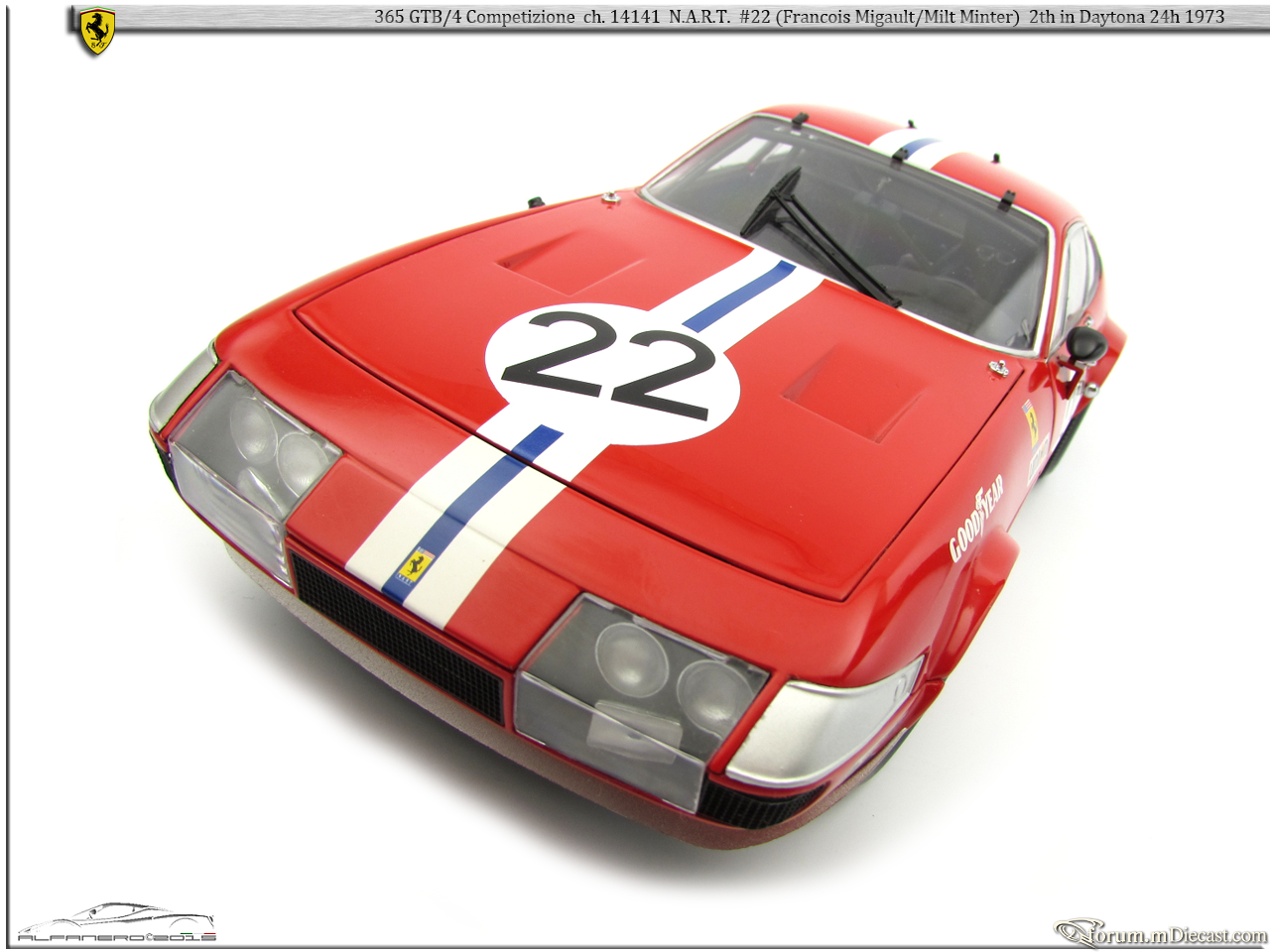Click the large 22 roundel on the hood

coord(612,373)
